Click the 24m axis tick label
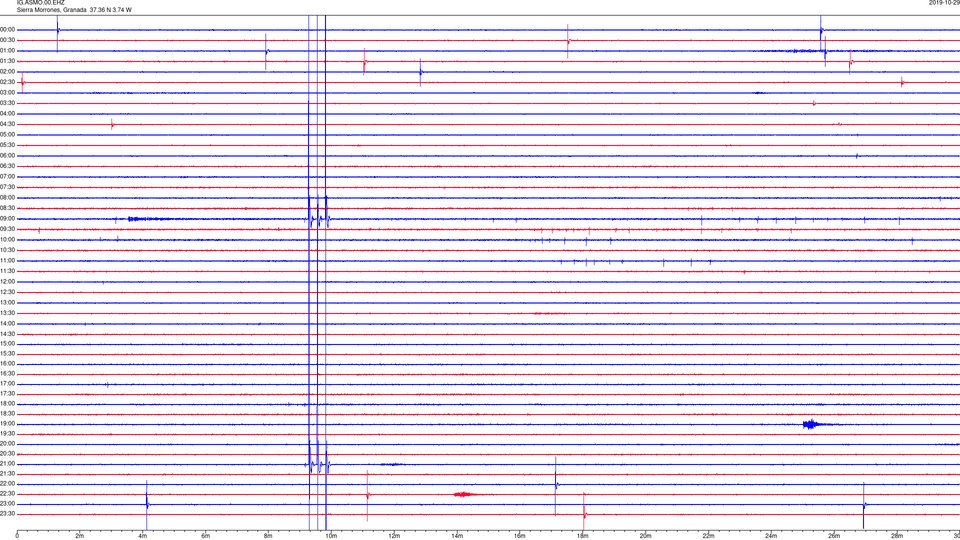The height and width of the screenshot is (540, 960). [771, 536]
